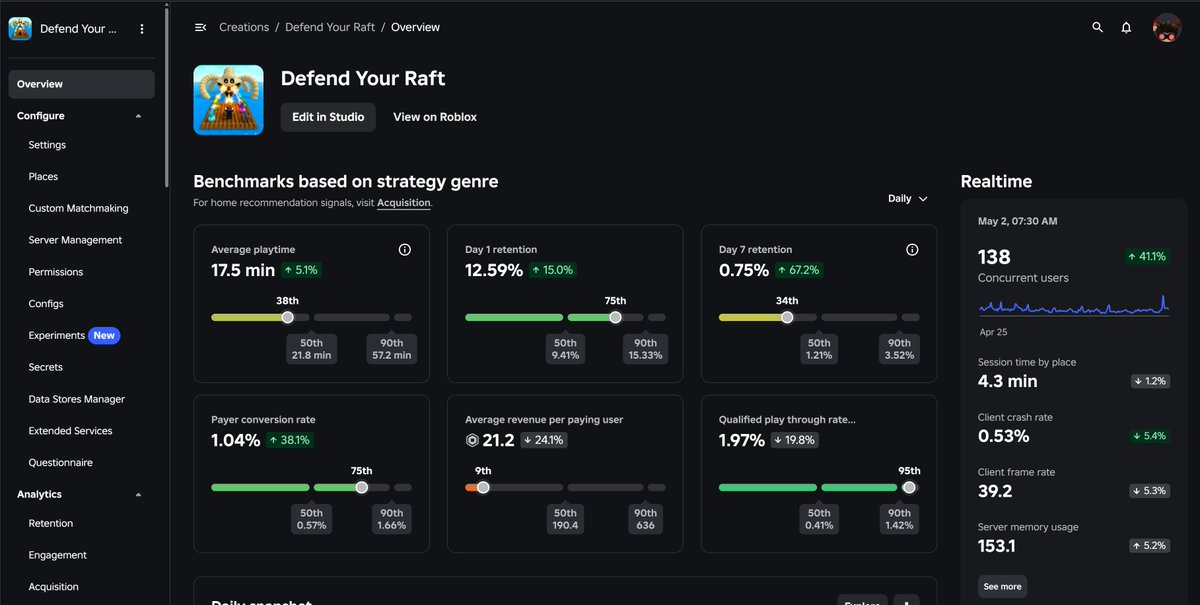This screenshot has width=1200, height=605.
Task: Open the user avatar menu
Action: tap(1167, 28)
